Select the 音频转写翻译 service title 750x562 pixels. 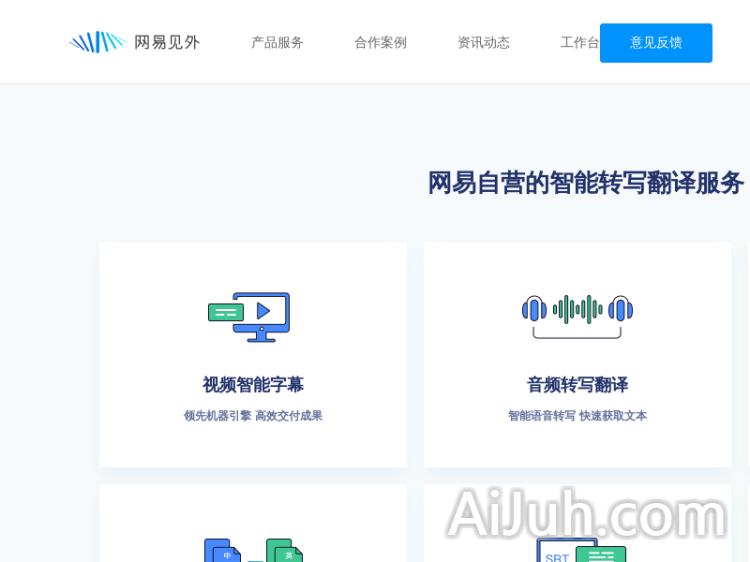coord(577,385)
